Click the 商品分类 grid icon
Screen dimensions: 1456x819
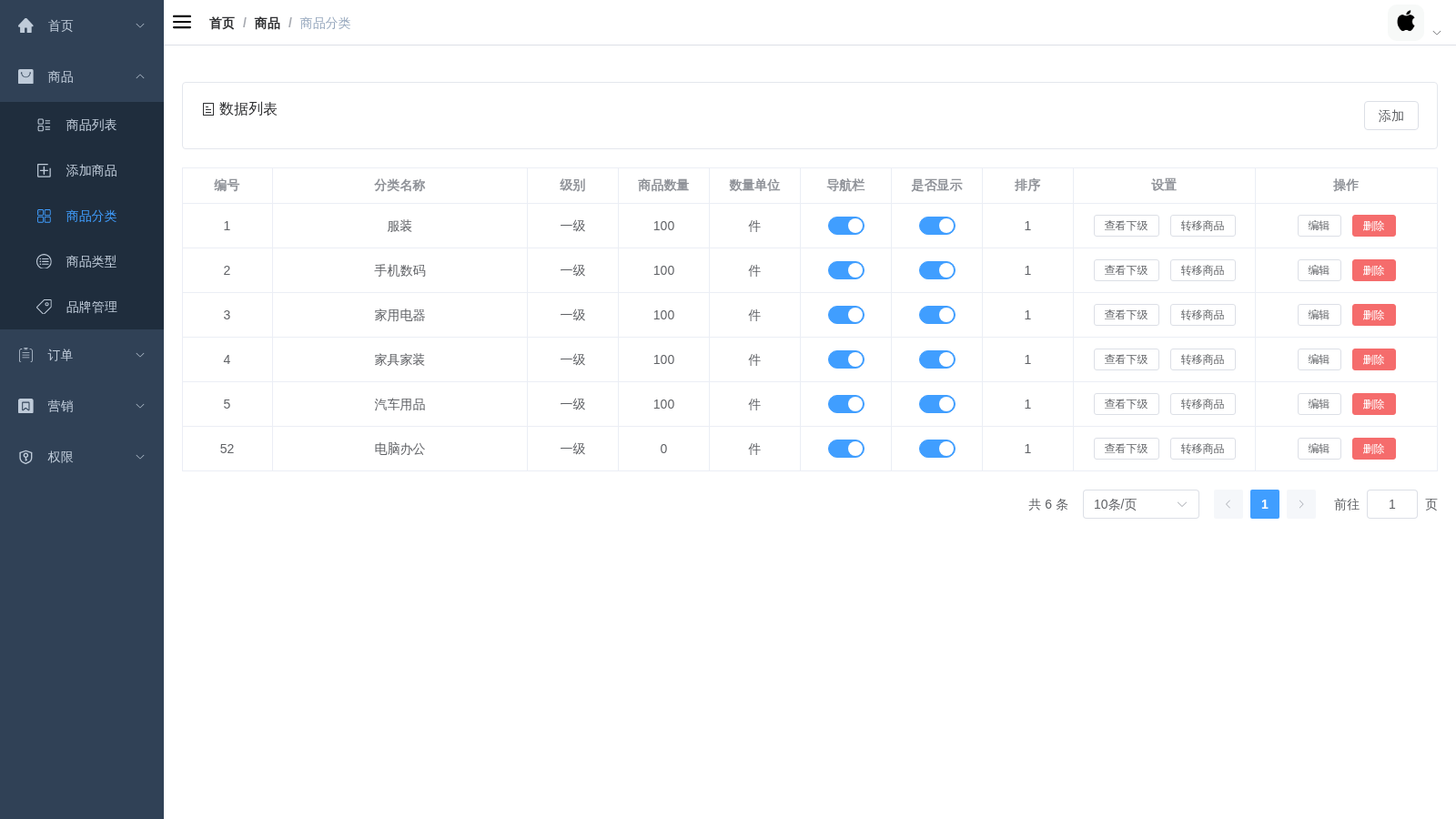[44, 216]
